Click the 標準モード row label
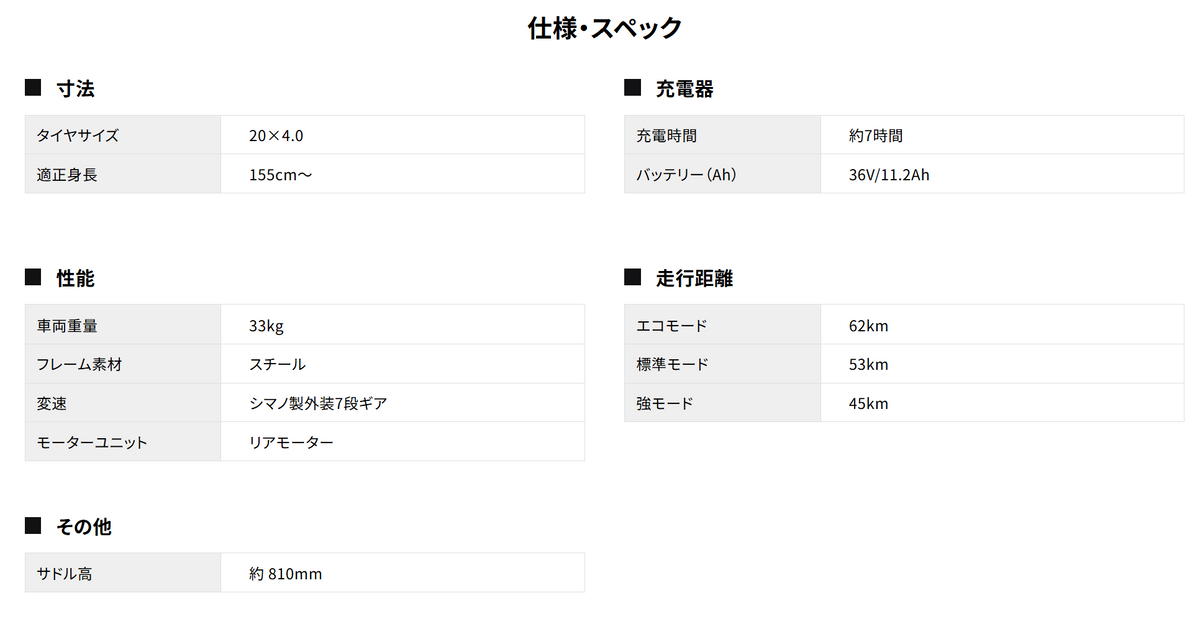 tap(673, 365)
